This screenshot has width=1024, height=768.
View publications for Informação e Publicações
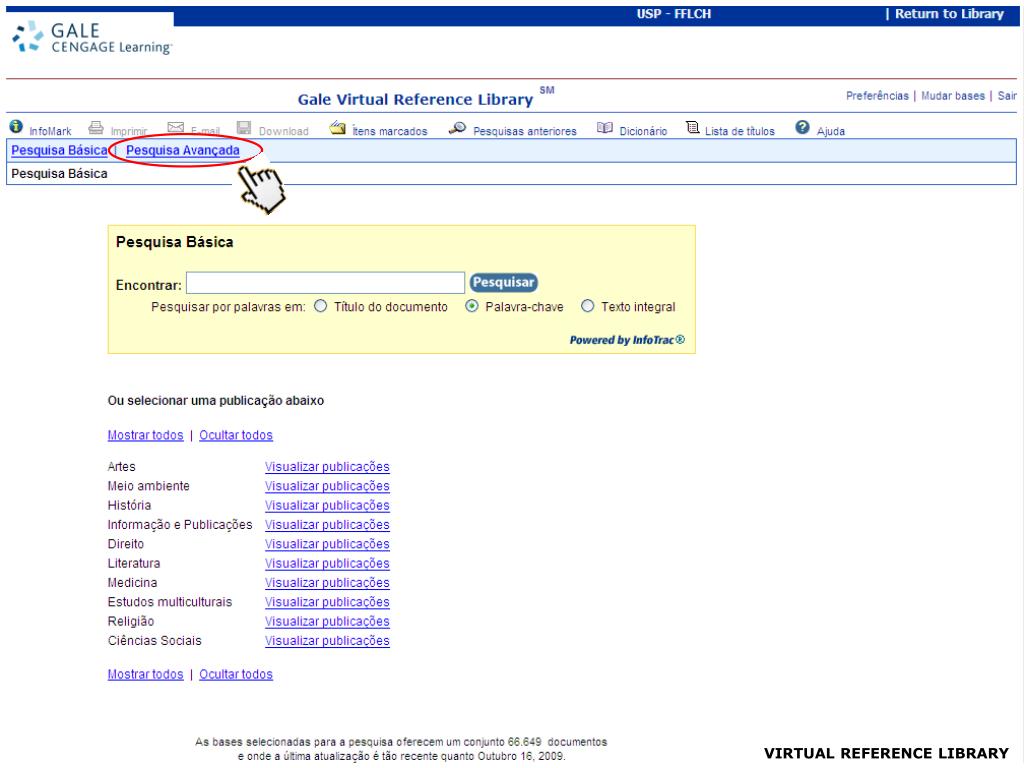pyautogui.click(x=327, y=524)
